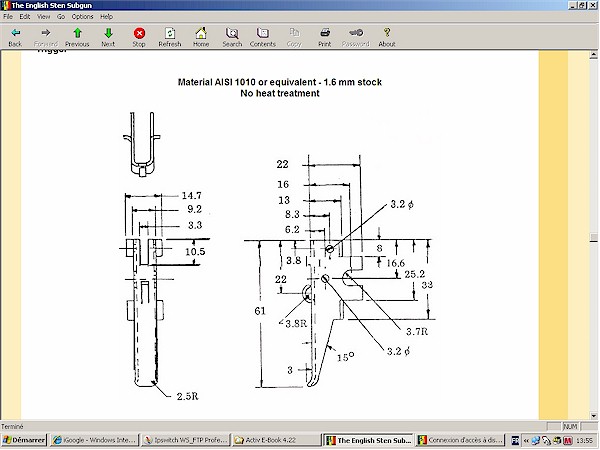The height and width of the screenshot is (450, 600).
Task: Click the red Stop icon
Action: tap(139, 33)
